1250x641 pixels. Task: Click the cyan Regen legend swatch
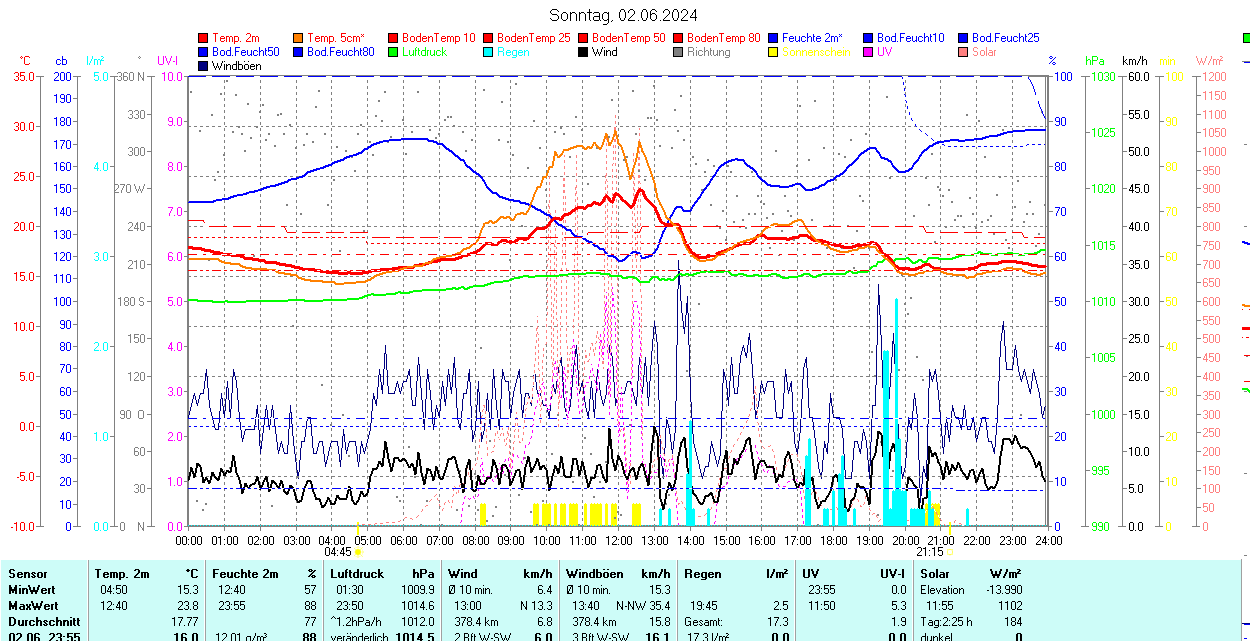click(488, 52)
